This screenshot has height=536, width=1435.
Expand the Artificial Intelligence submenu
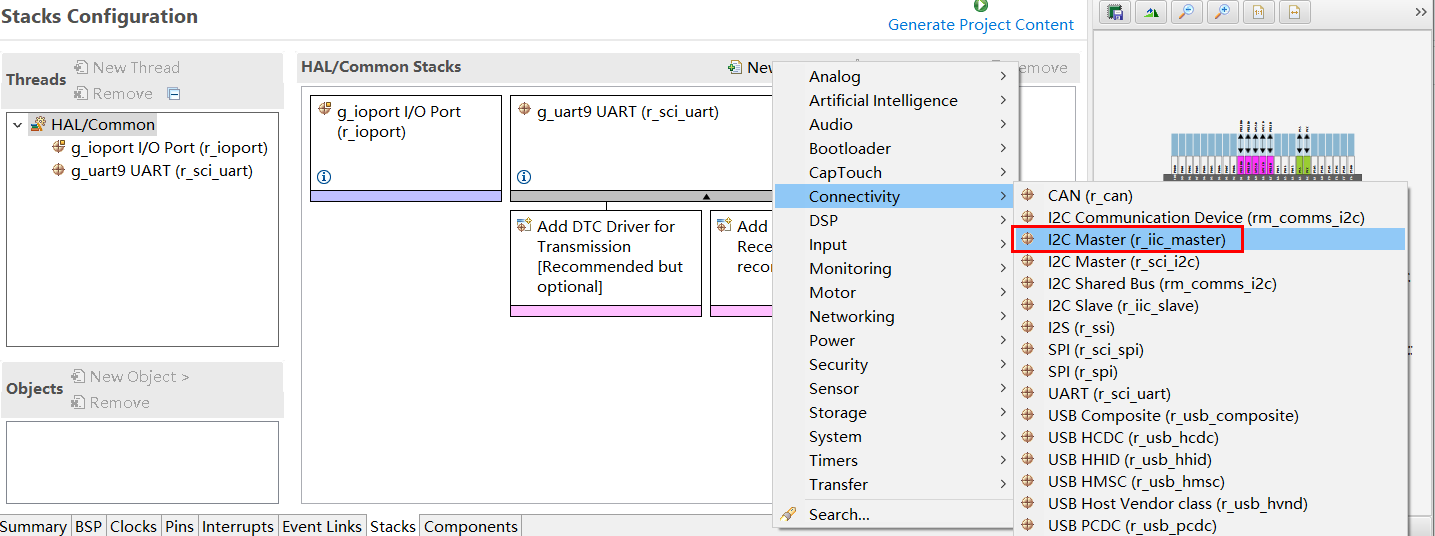point(896,100)
